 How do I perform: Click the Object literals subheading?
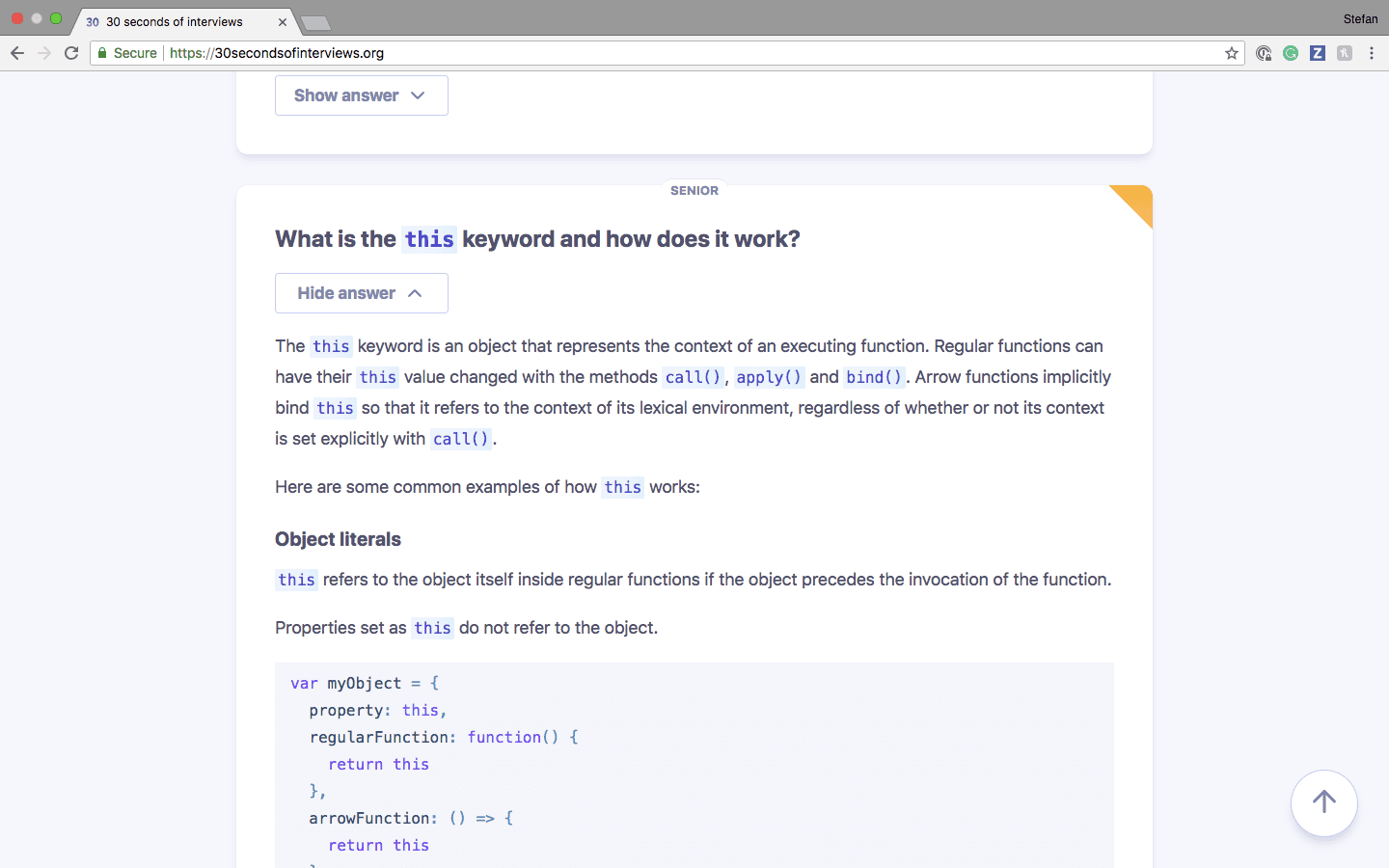pyautogui.click(x=338, y=539)
